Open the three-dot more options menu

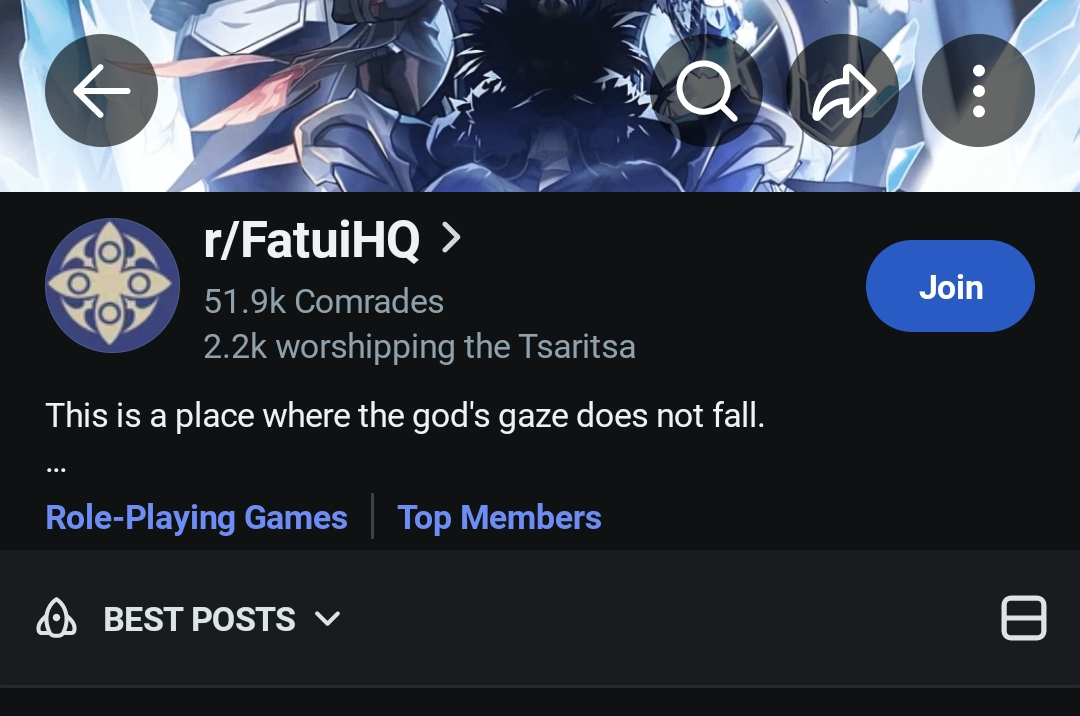(978, 90)
